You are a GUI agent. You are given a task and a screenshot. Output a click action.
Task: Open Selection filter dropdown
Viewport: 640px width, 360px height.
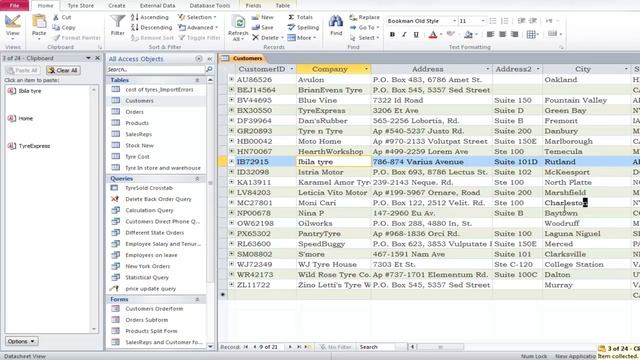(x=197, y=17)
